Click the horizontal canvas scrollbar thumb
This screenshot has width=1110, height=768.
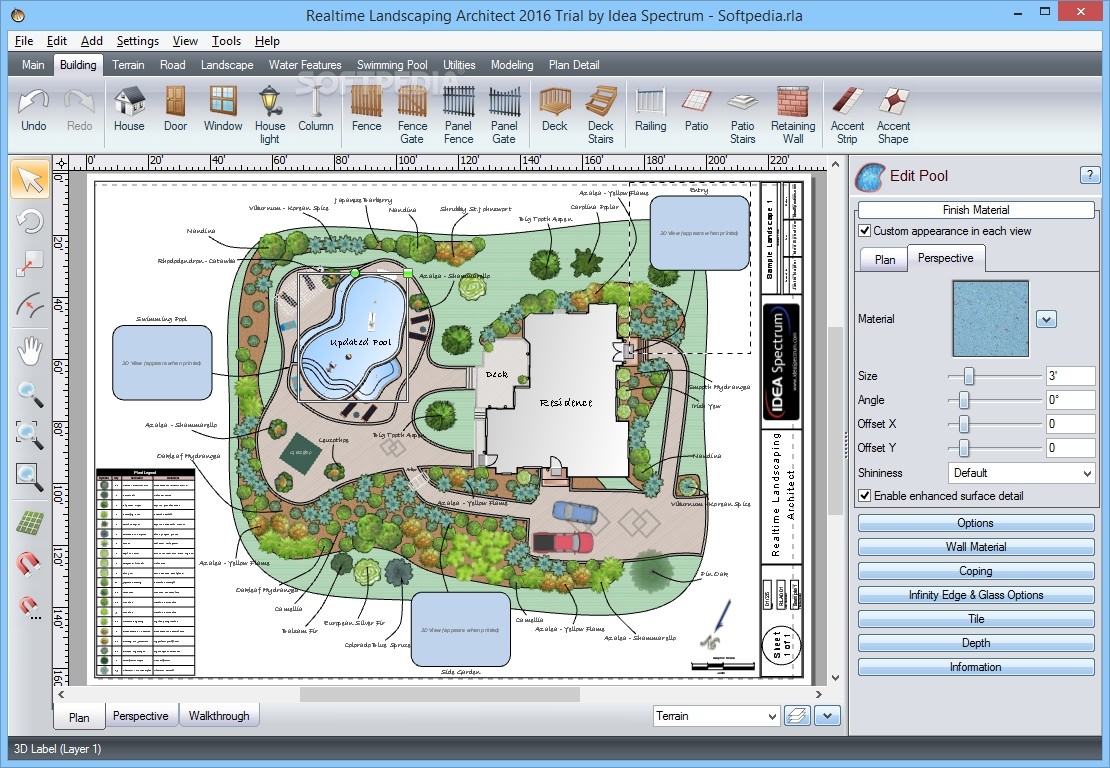coord(440,694)
